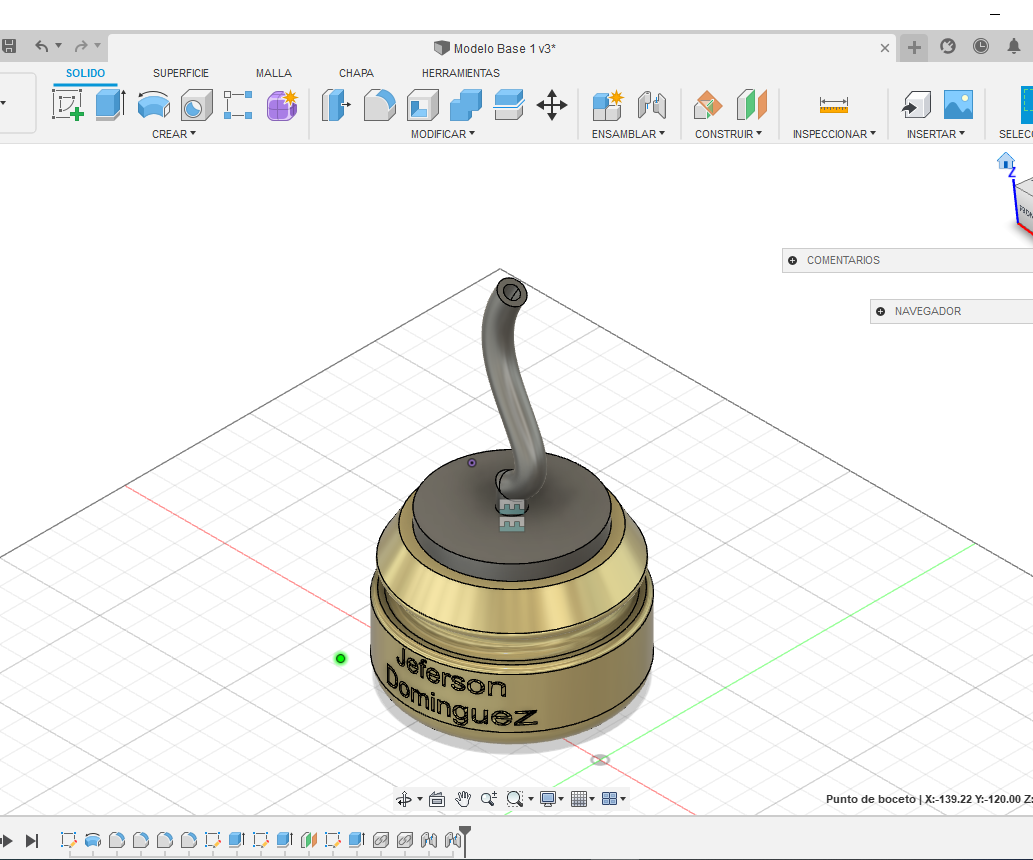Activate the Press Pull tool
The height and width of the screenshot is (860, 1033).
(x=336, y=105)
